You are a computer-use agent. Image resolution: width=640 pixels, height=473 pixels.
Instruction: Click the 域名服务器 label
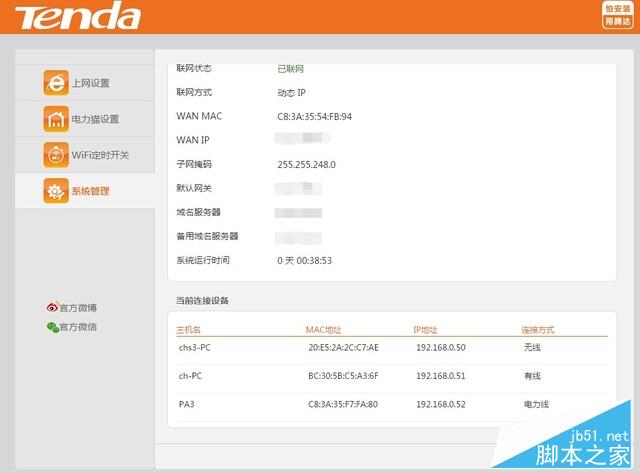(x=198, y=212)
